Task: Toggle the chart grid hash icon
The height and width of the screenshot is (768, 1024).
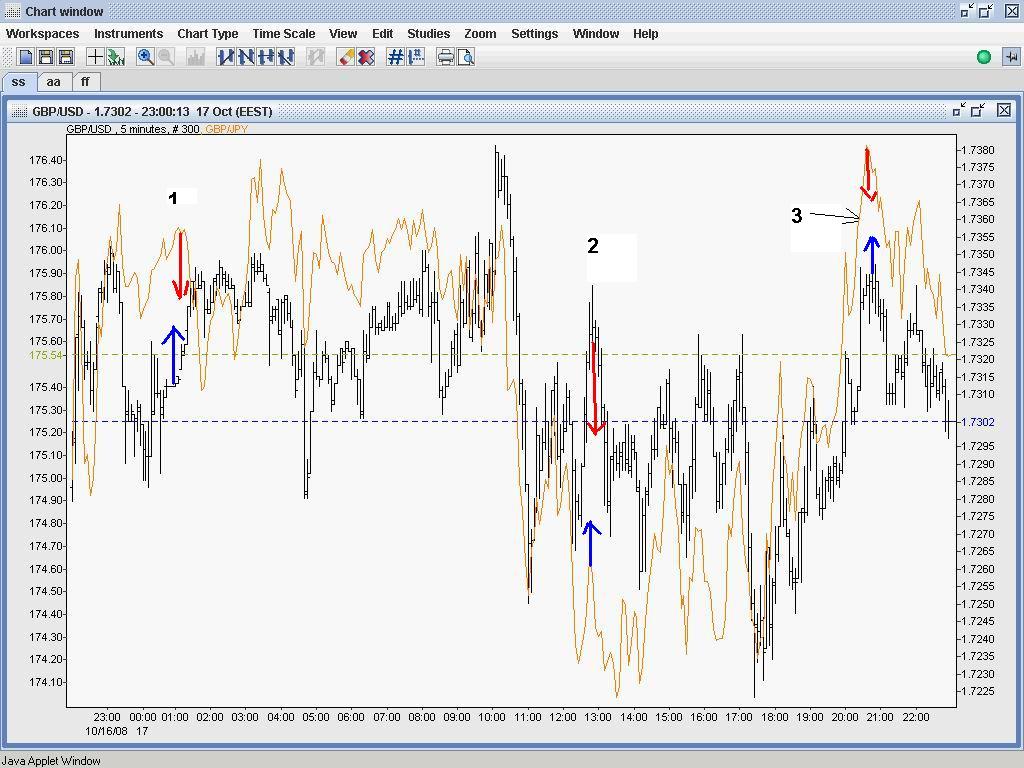Action: tap(396, 57)
